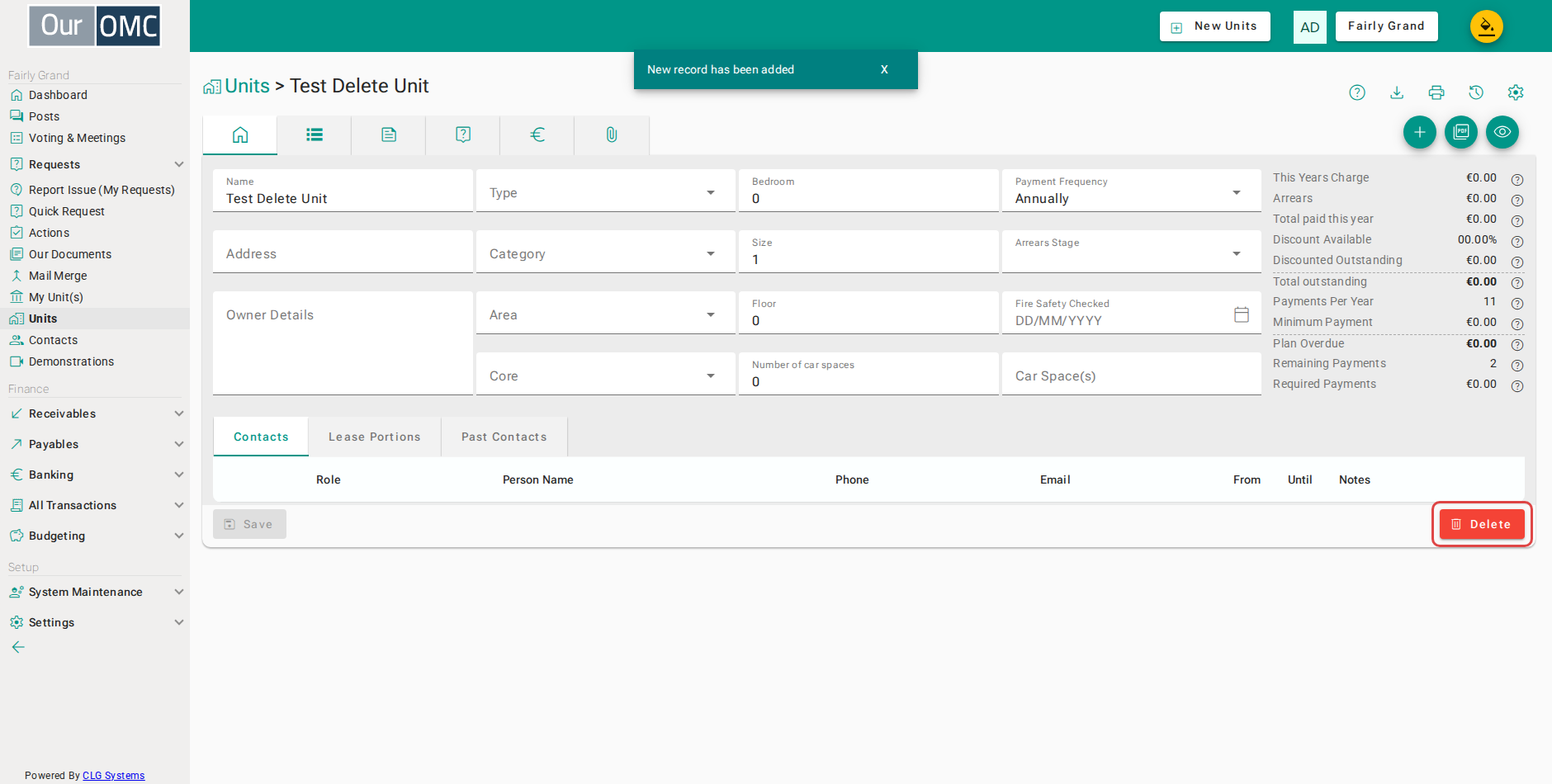1552x784 pixels.
Task: Click into the Address input field
Action: tap(343, 252)
